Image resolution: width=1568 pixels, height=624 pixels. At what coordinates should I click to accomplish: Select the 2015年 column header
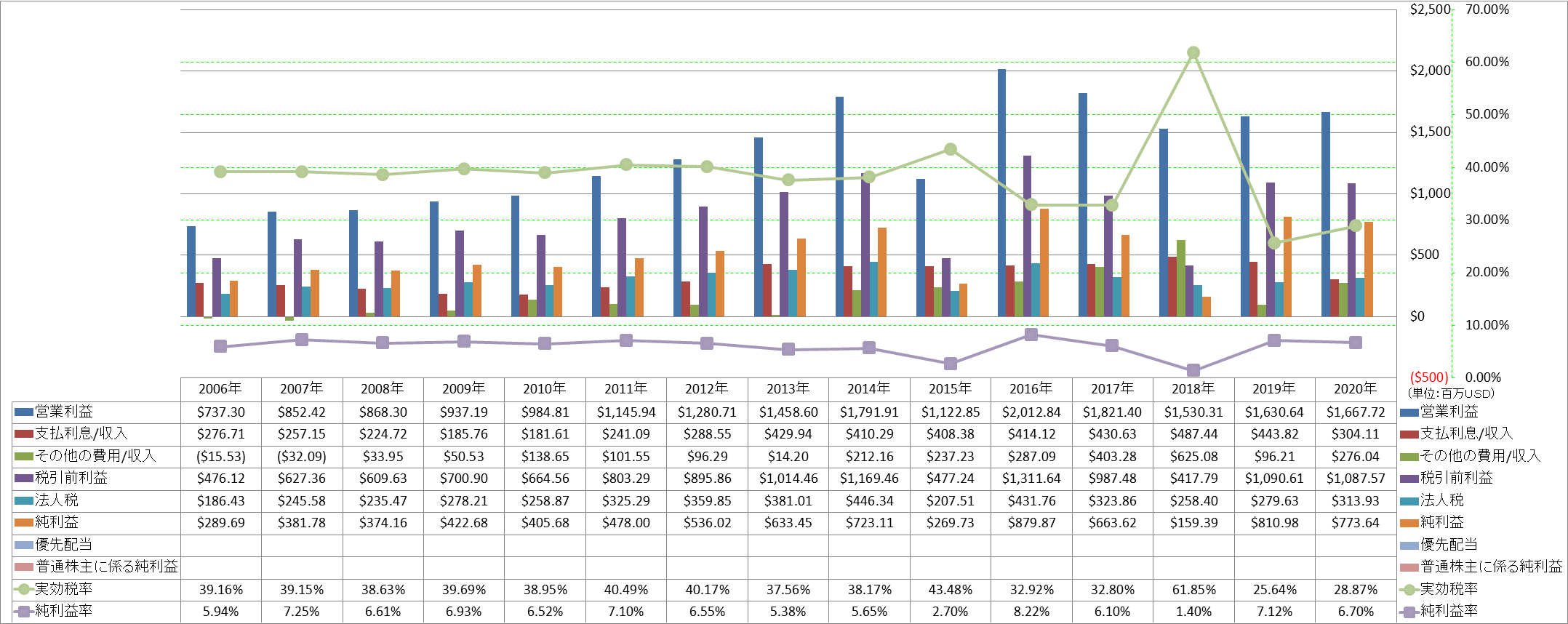(950, 388)
